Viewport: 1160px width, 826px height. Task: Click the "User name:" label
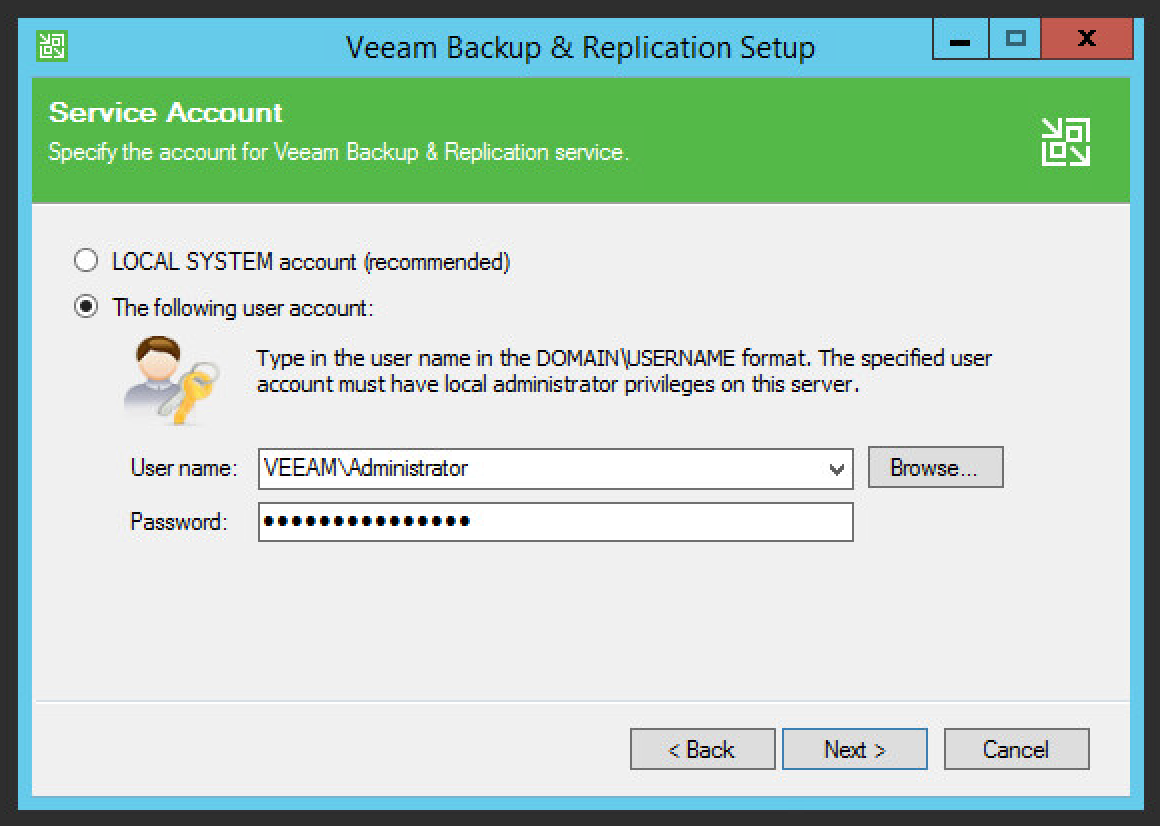(183, 468)
